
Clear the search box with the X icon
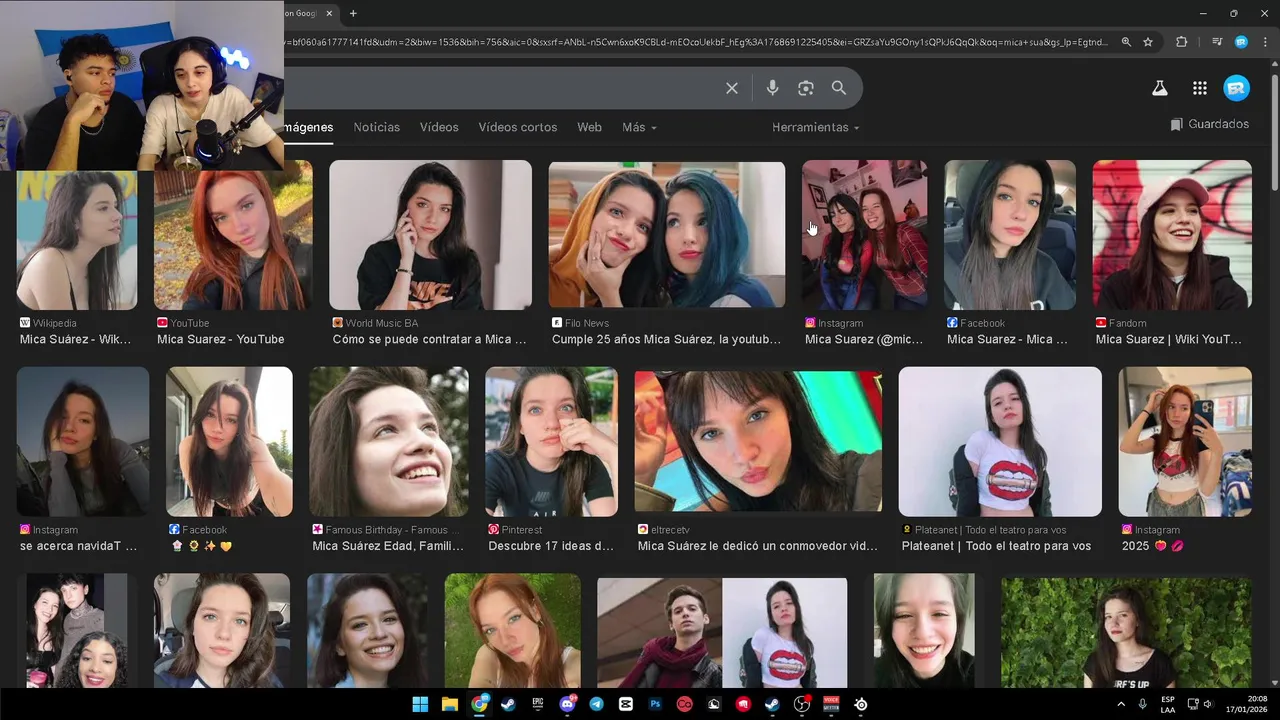[x=732, y=88]
